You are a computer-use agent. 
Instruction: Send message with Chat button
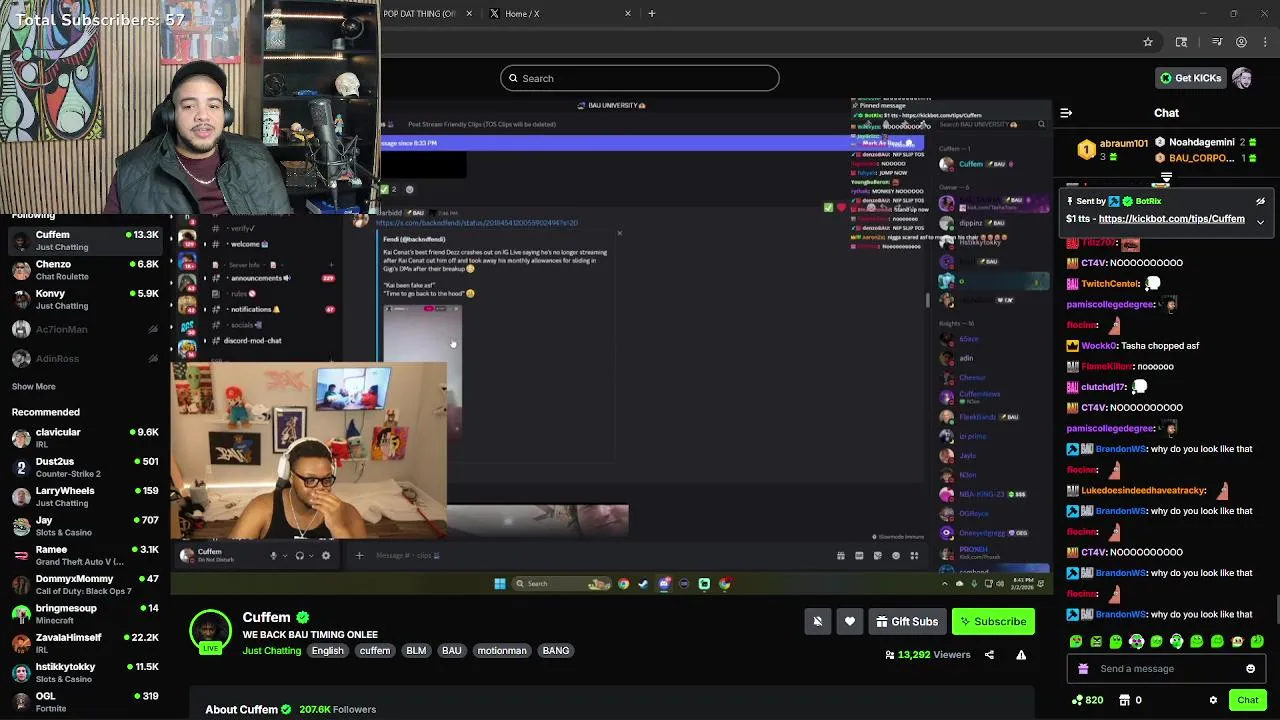[x=1247, y=700]
